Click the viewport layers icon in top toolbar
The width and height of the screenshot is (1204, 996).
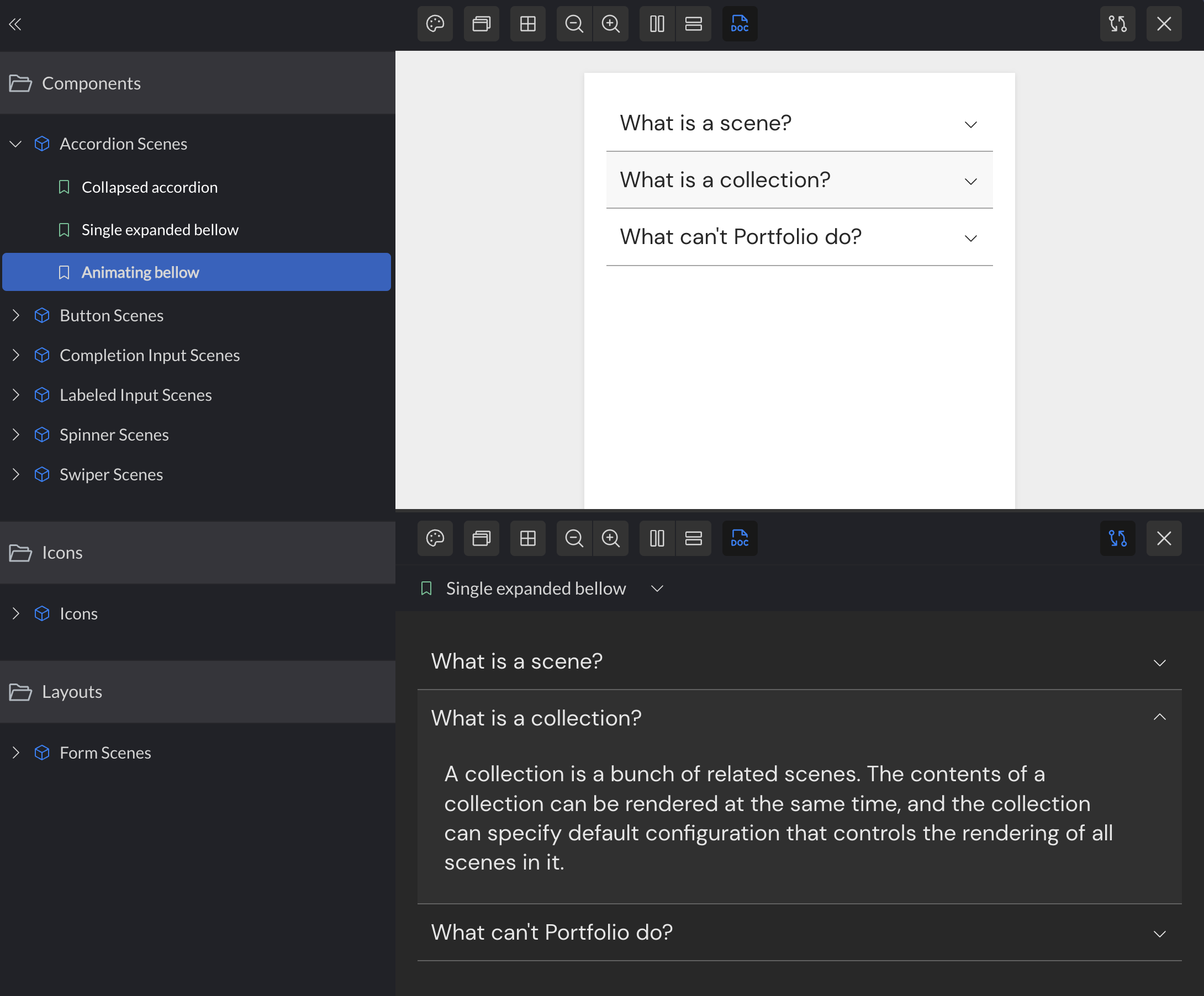click(x=481, y=24)
